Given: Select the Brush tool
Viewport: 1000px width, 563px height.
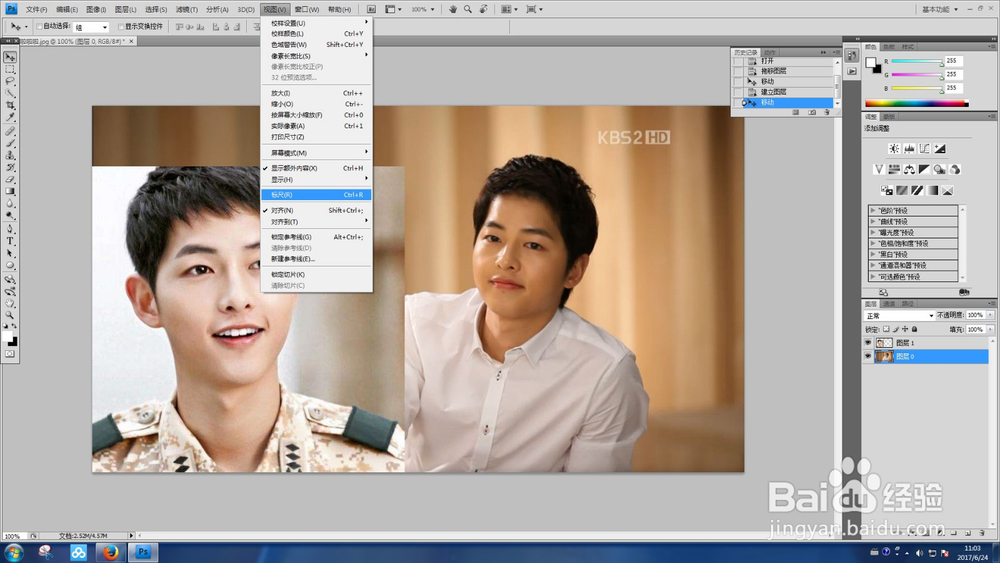Looking at the screenshot, I should 10,143.
